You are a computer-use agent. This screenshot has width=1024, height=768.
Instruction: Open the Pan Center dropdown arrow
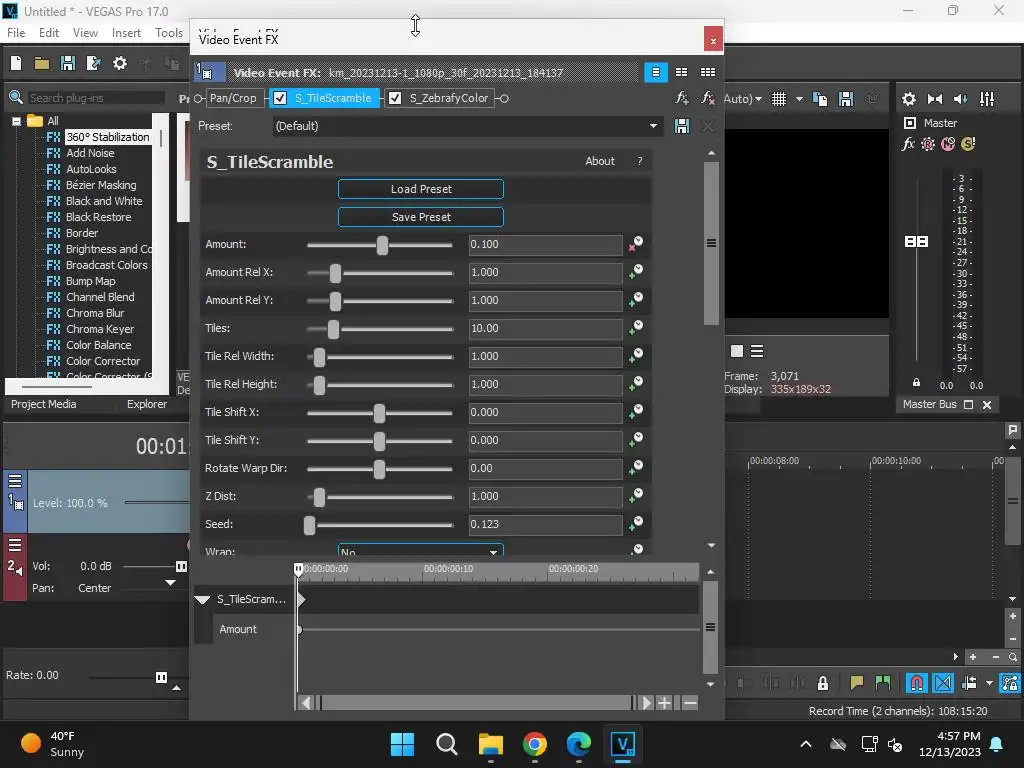point(170,583)
